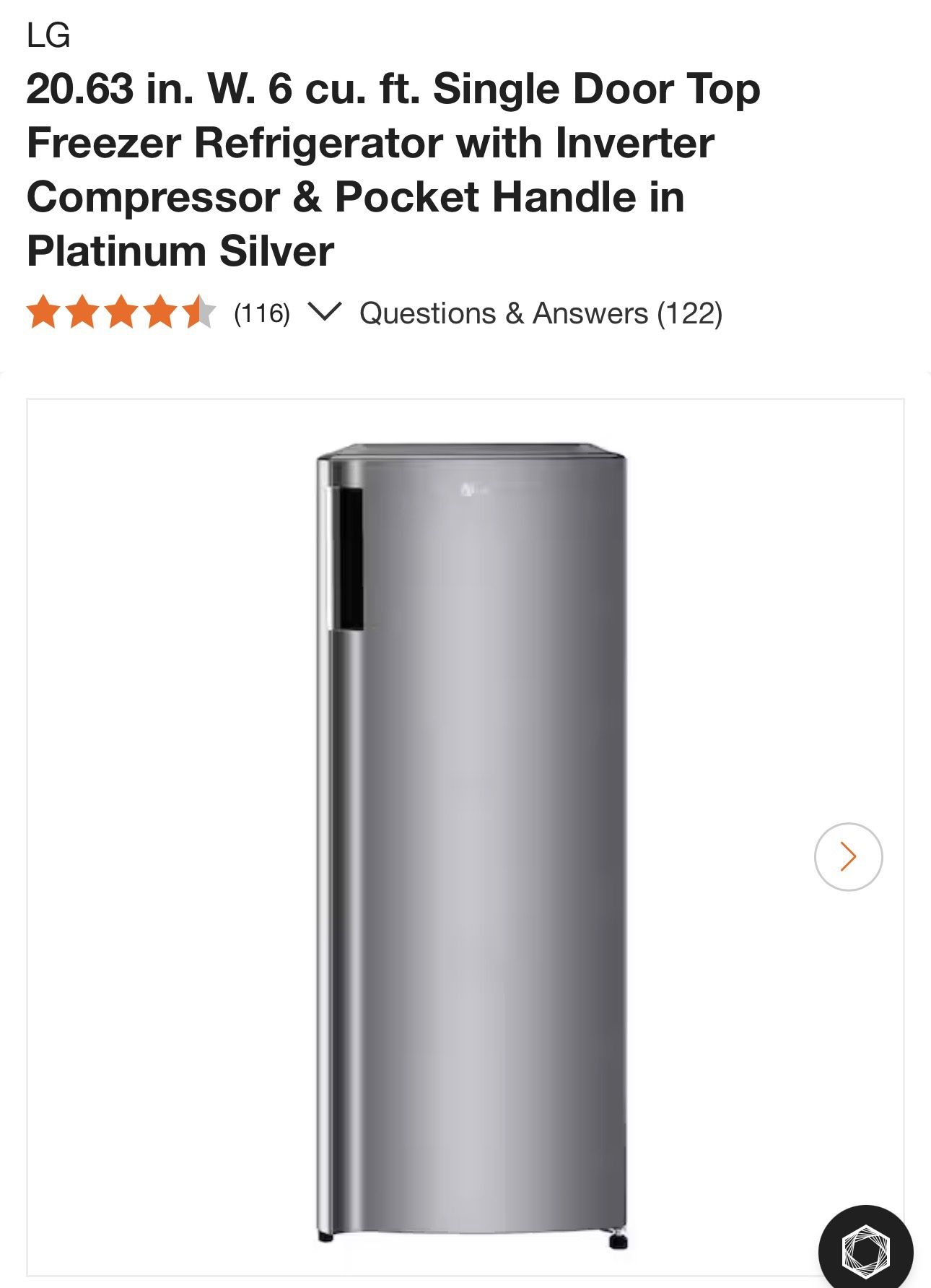Click "Pocket Handle" text in the title
The height and width of the screenshot is (1288, 931).
pyautogui.click(x=486, y=197)
